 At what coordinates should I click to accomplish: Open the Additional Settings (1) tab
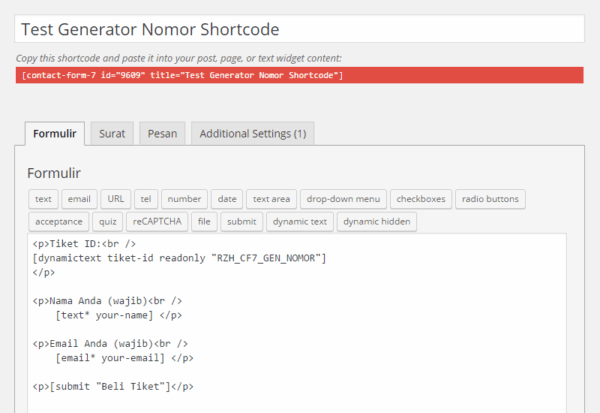pos(253,134)
